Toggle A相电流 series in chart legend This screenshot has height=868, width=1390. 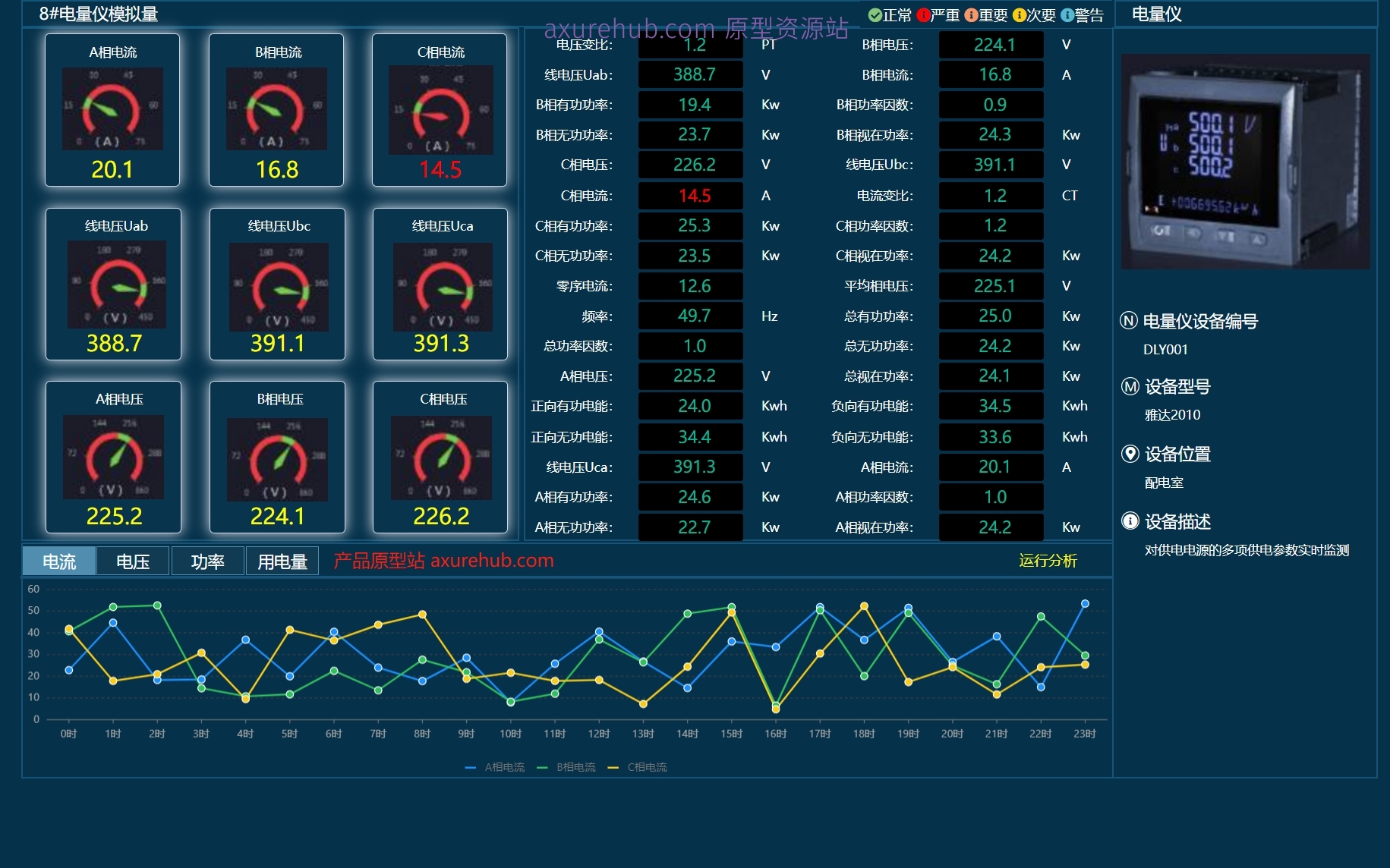[495, 767]
